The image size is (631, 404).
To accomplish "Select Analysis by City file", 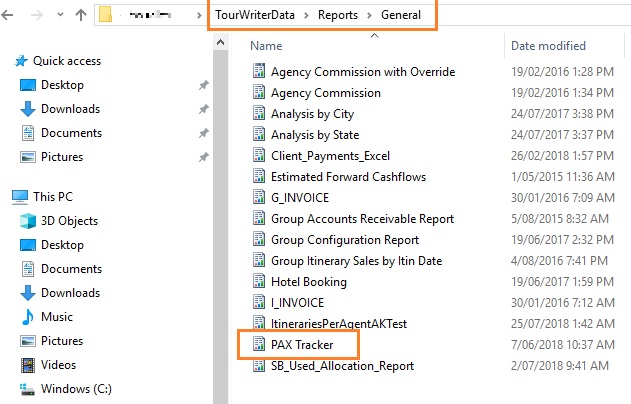I will coord(312,114).
